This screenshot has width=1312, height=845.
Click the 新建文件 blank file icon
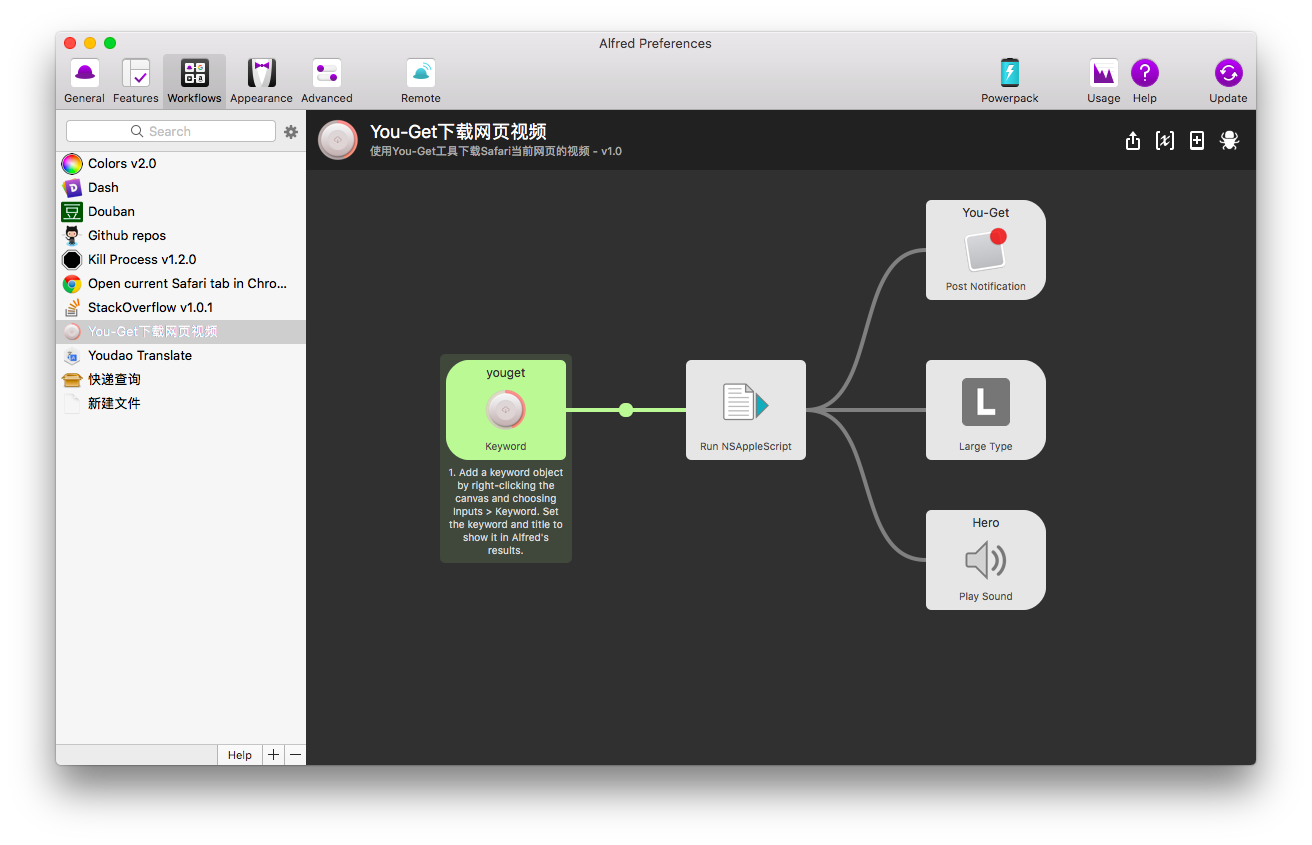[72, 404]
